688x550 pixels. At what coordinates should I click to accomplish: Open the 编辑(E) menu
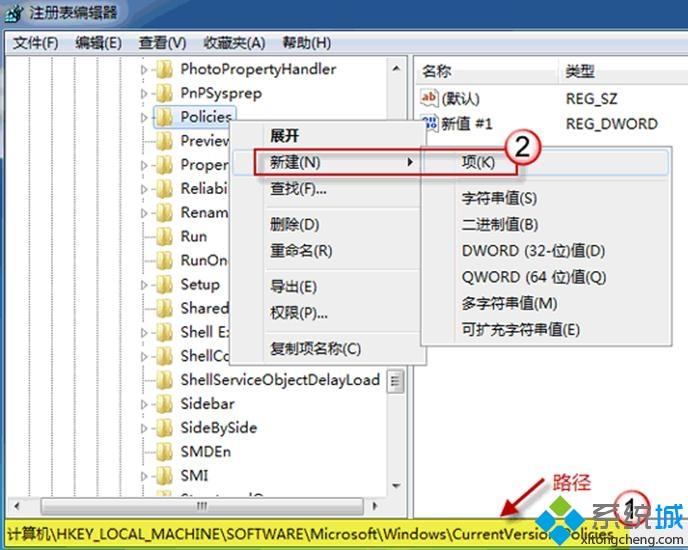[98, 43]
